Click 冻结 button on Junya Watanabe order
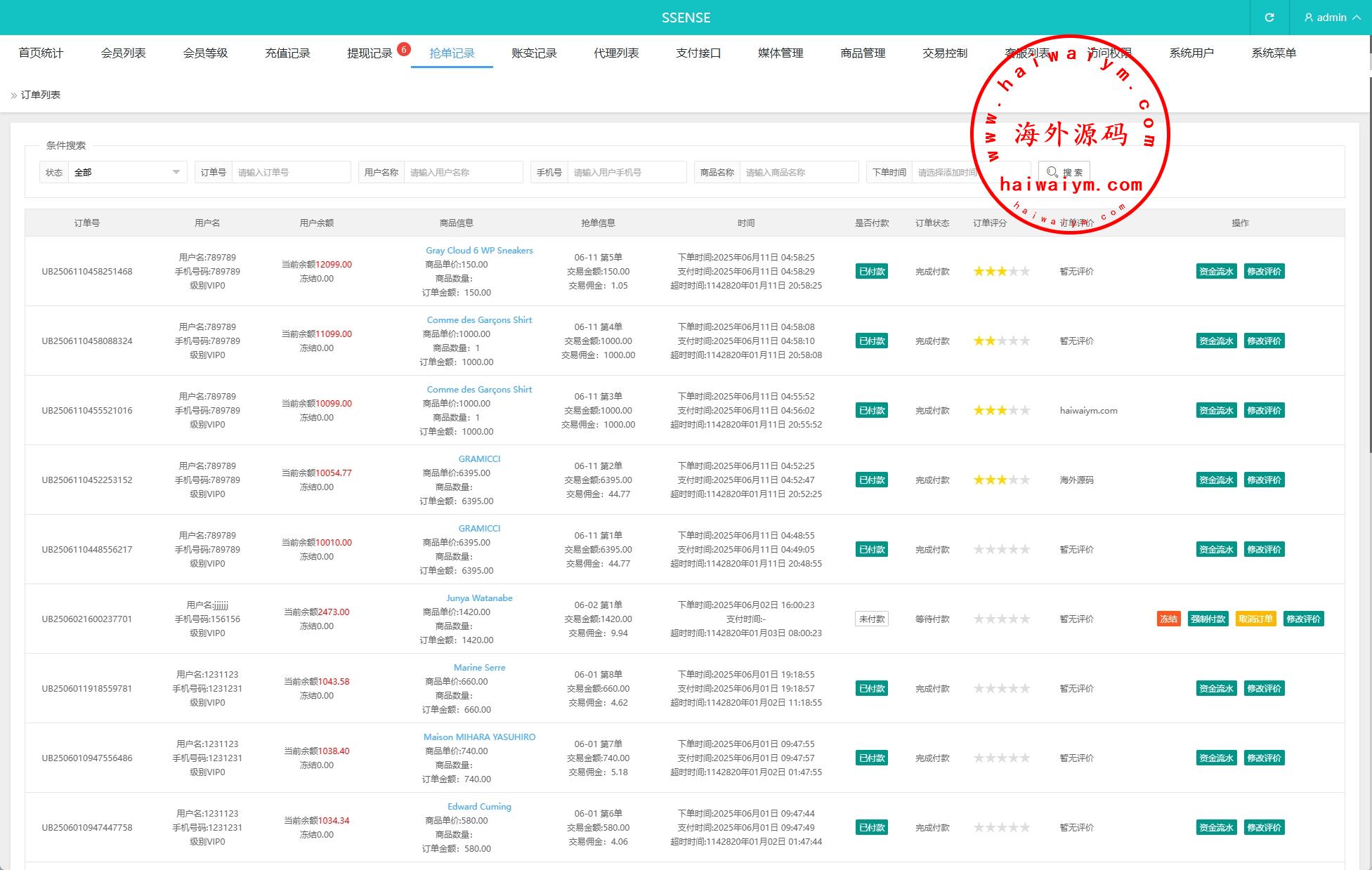This screenshot has height=870, width=1372. [1168, 619]
